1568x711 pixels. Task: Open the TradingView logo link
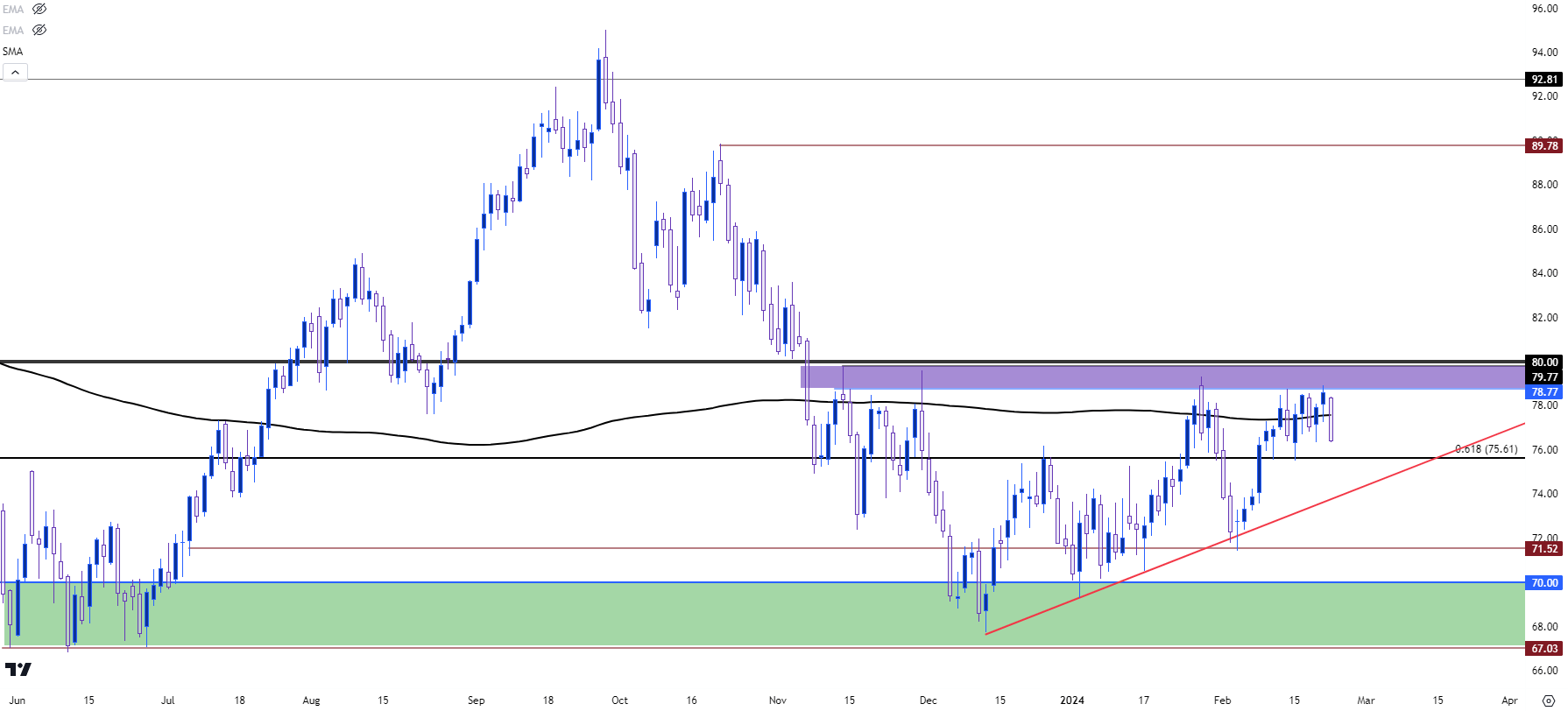tap(18, 669)
